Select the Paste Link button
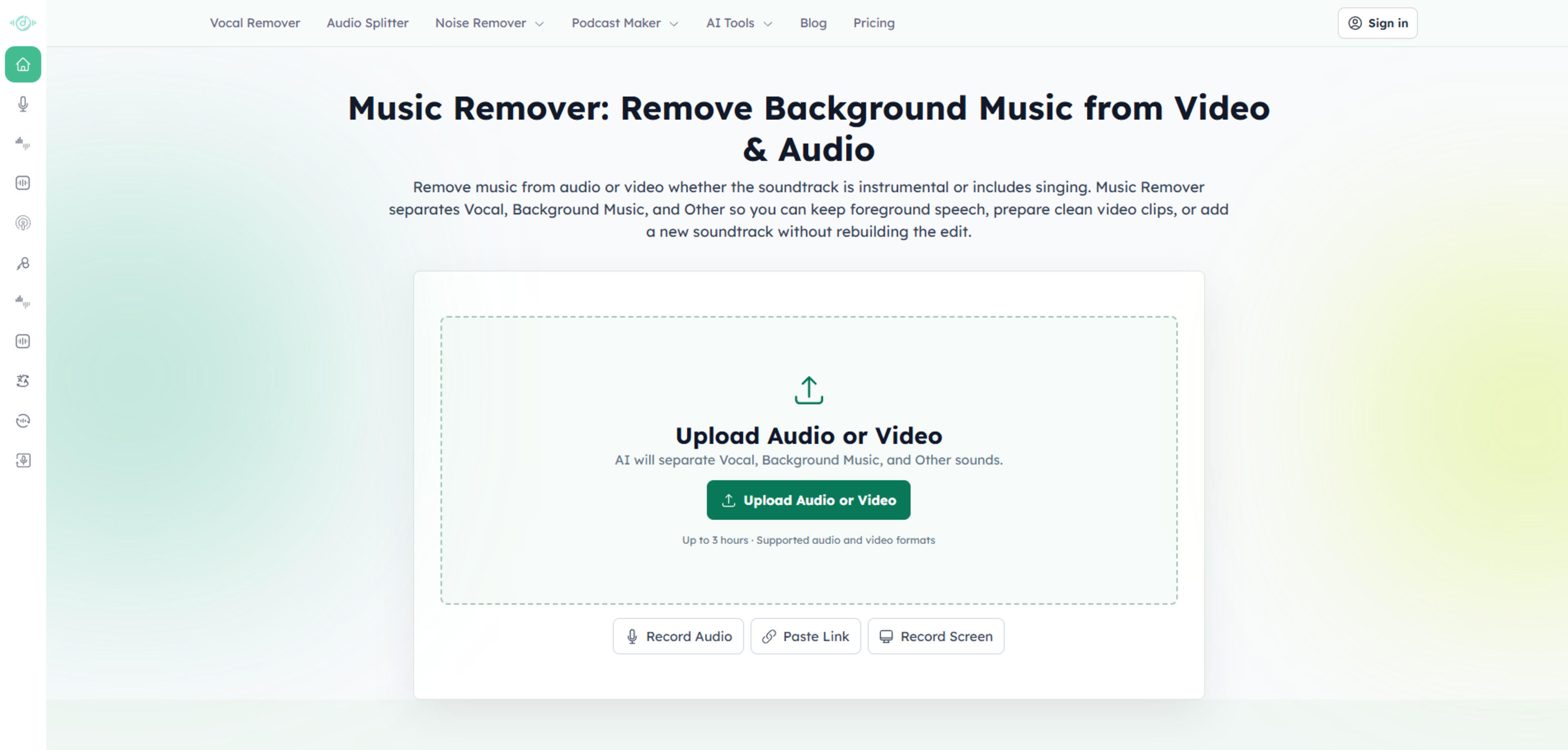Screen dimensions: 1568x750 [805, 636]
